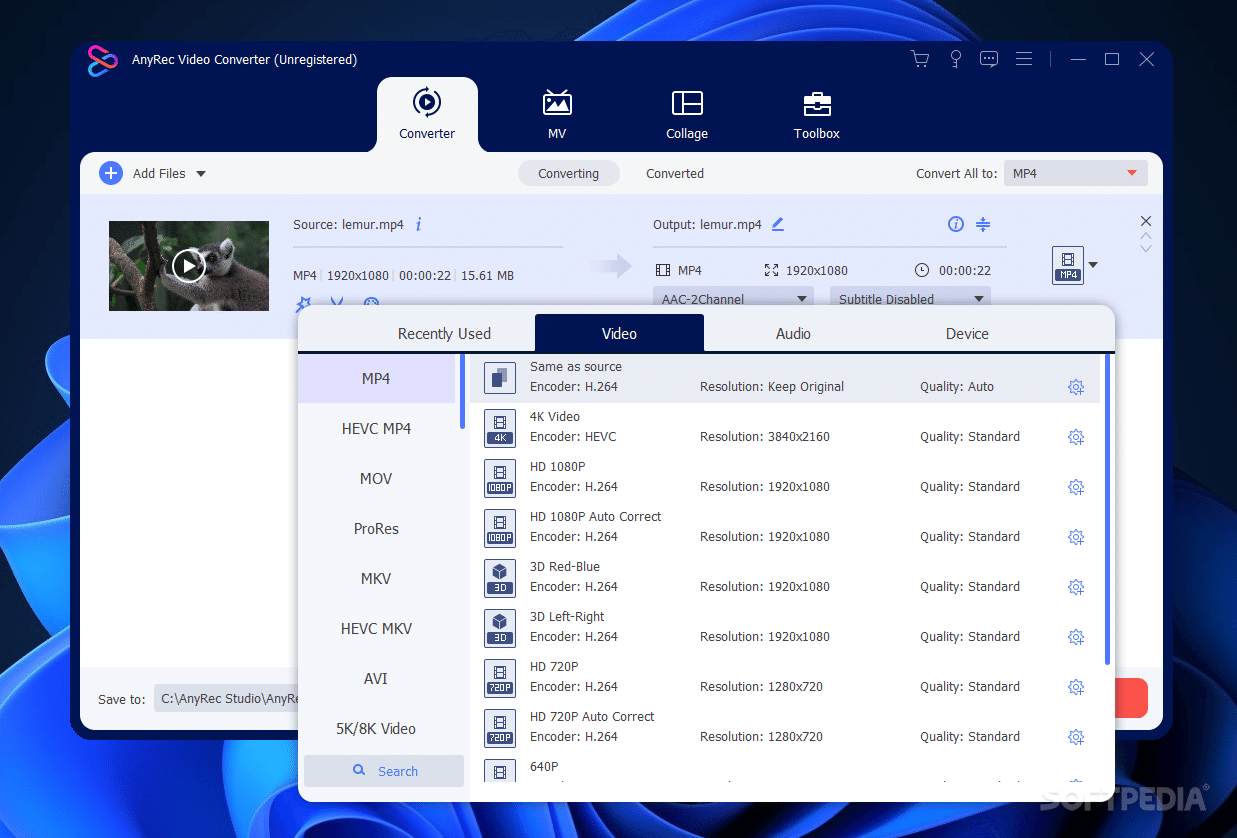Click the purchase cart icon
This screenshot has height=838, width=1237.
pos(919,58)
